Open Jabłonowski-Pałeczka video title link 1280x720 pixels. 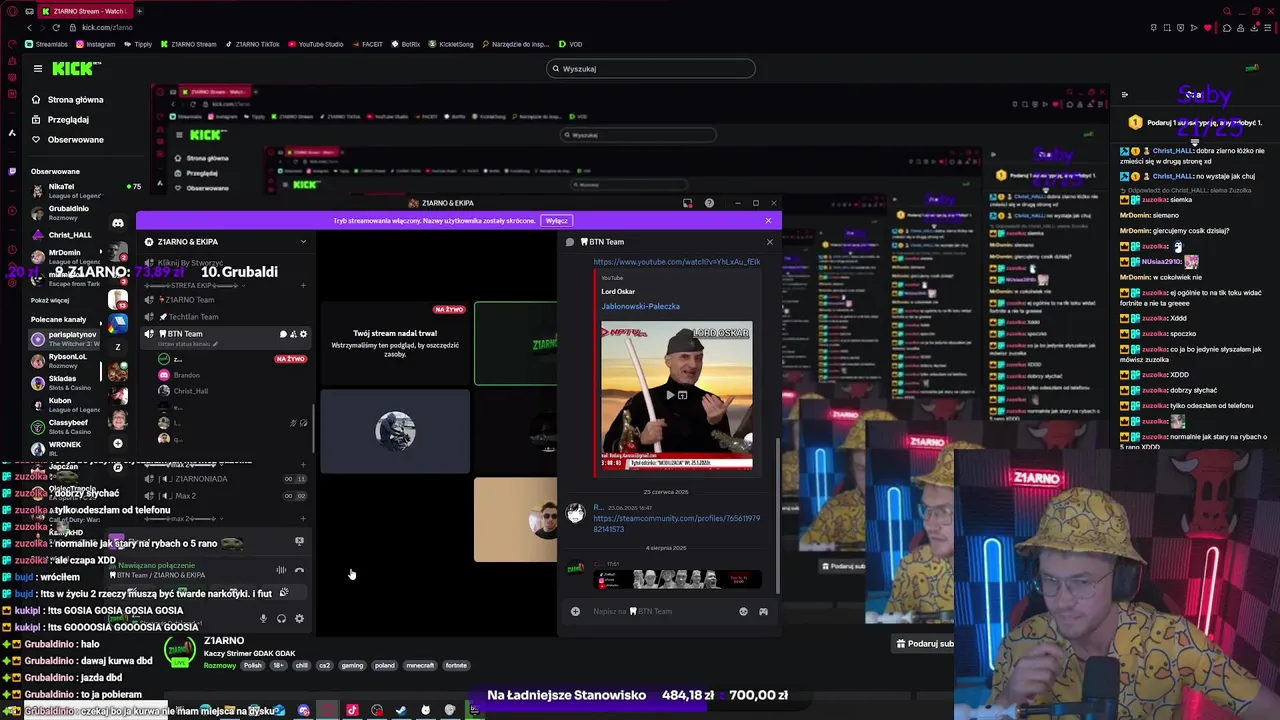point(640,306)
